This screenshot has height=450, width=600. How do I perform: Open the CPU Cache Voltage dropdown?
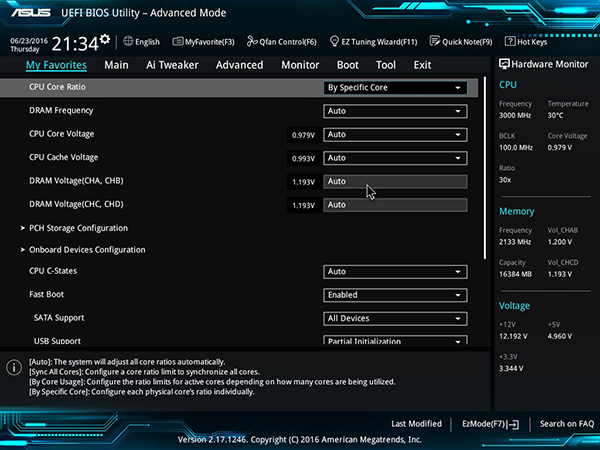click(395, 158)
